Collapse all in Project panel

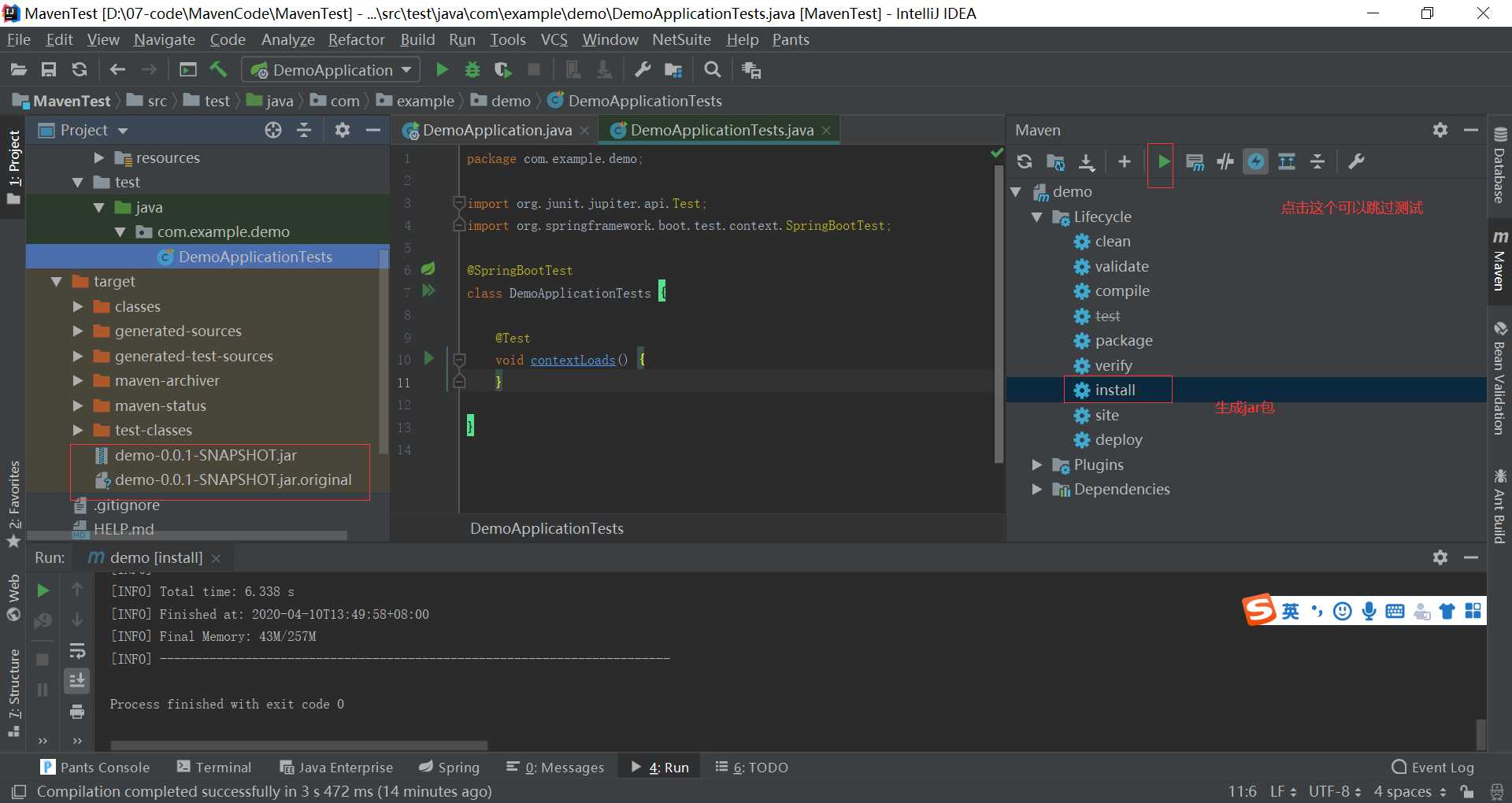[x=304, y=130]
